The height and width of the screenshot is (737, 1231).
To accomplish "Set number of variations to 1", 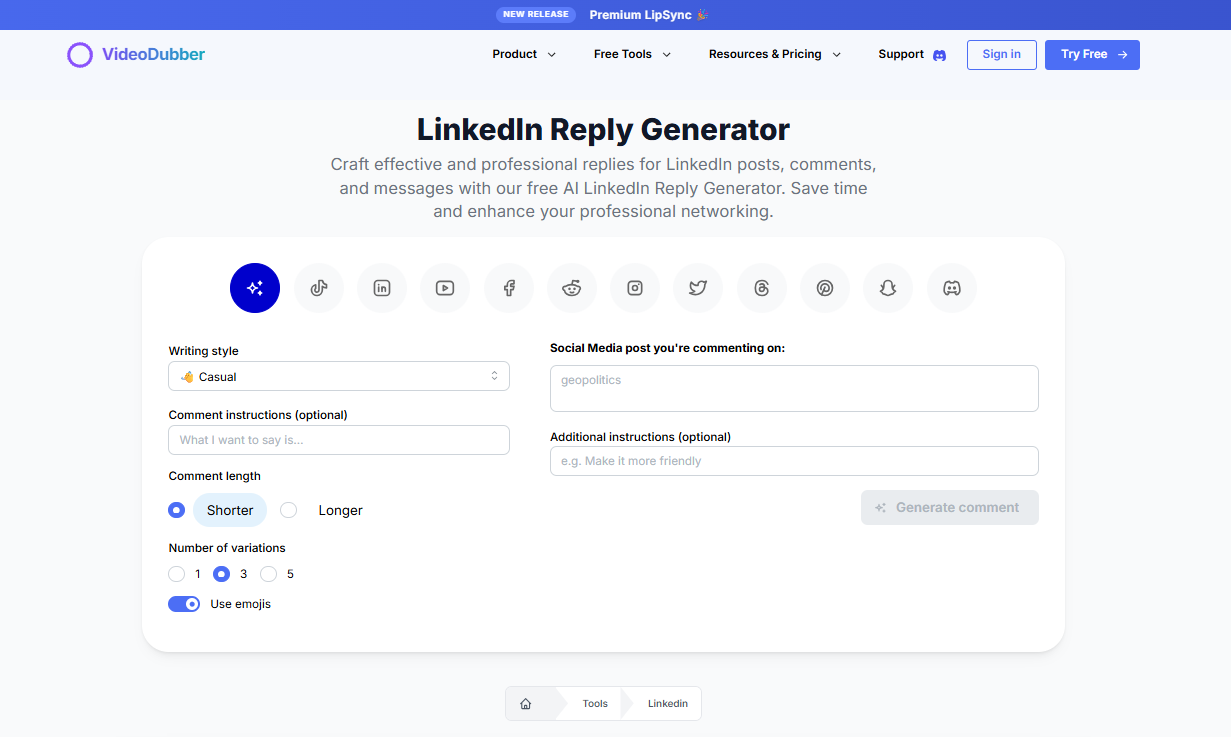I will pyautogui.click(x=177, y=574).
